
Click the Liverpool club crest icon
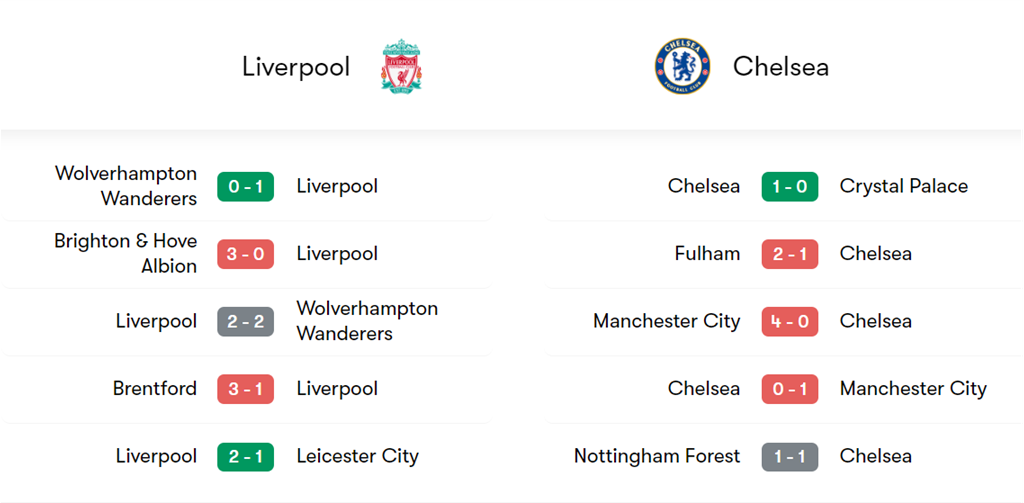(x=401, y=67)
